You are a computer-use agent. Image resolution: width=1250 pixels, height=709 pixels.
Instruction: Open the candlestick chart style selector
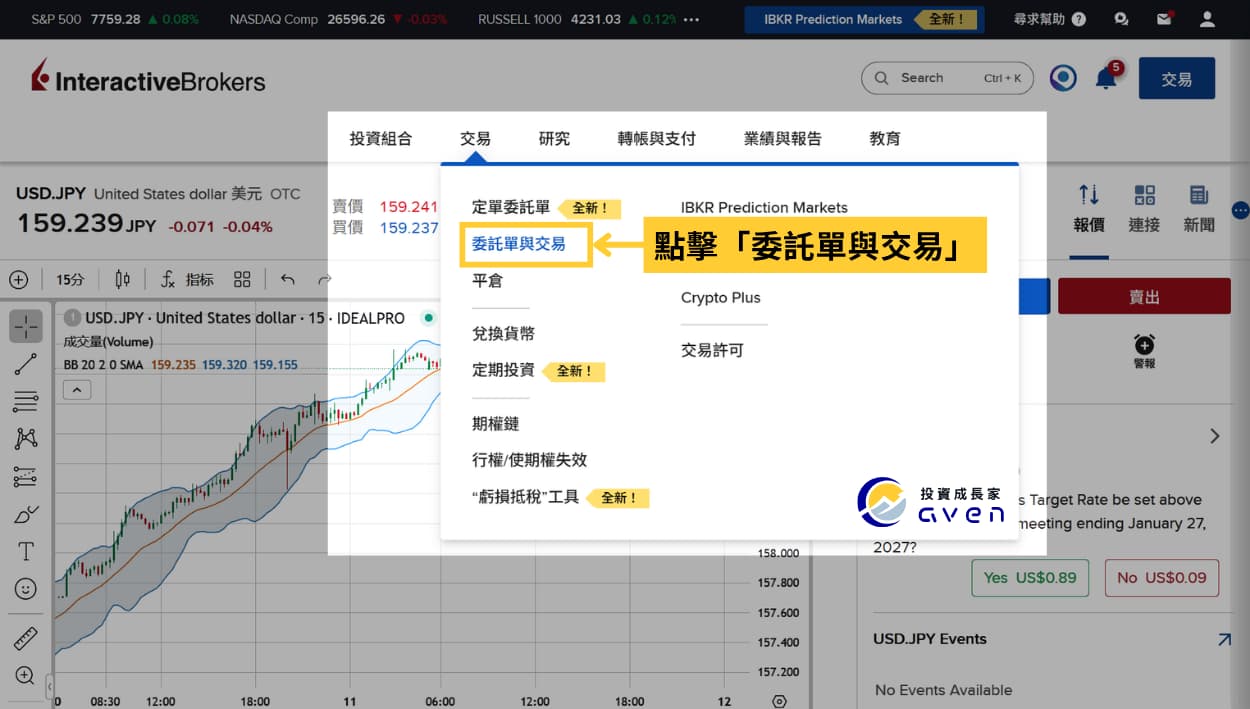point(123,280)
